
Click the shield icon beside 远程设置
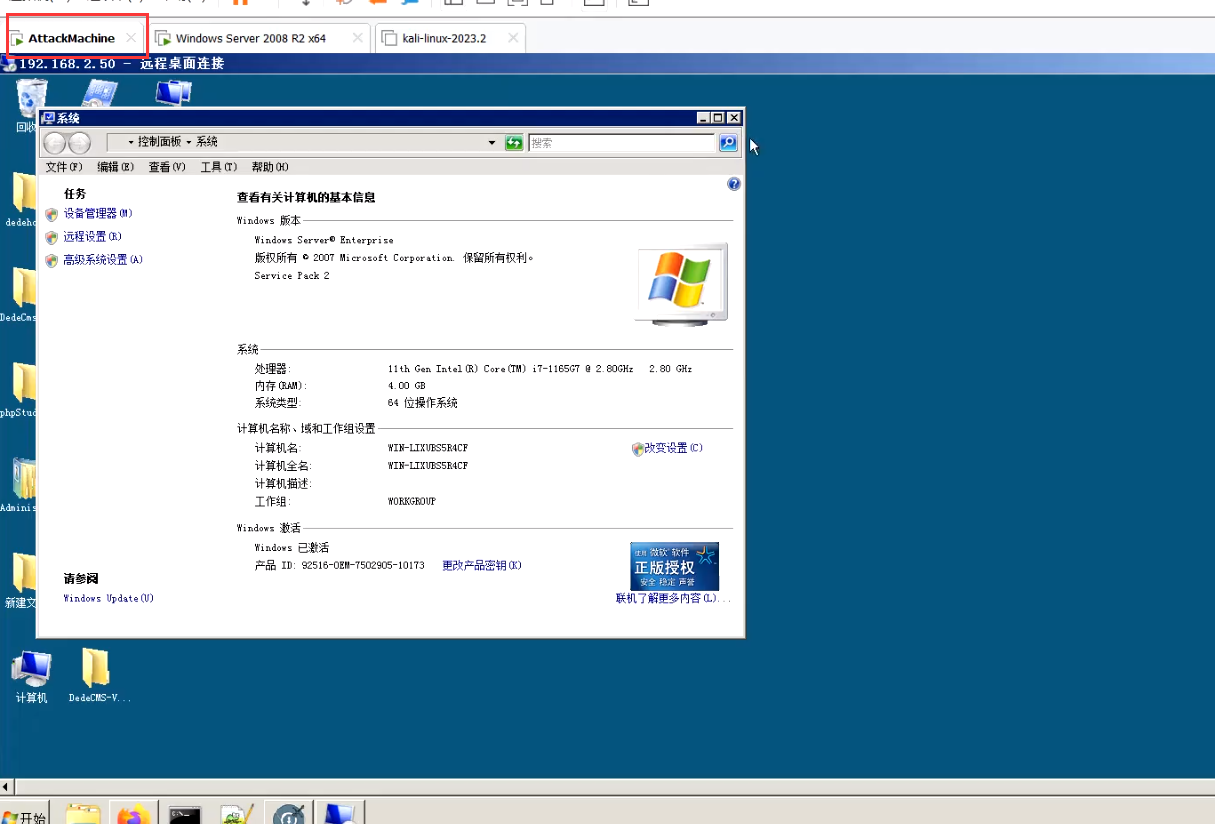52,237
